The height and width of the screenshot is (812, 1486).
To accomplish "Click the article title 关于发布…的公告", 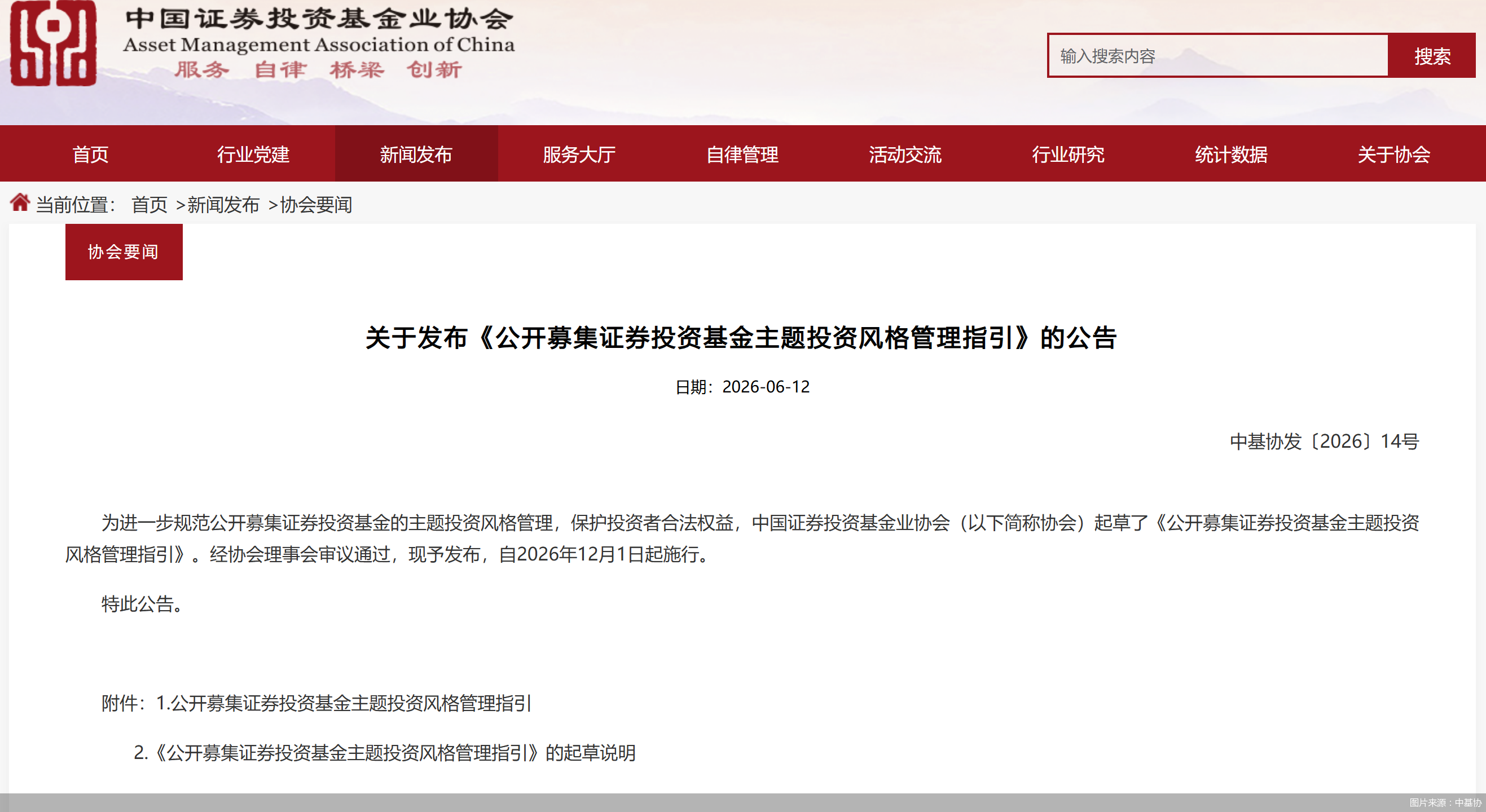I will coord(742,338).
